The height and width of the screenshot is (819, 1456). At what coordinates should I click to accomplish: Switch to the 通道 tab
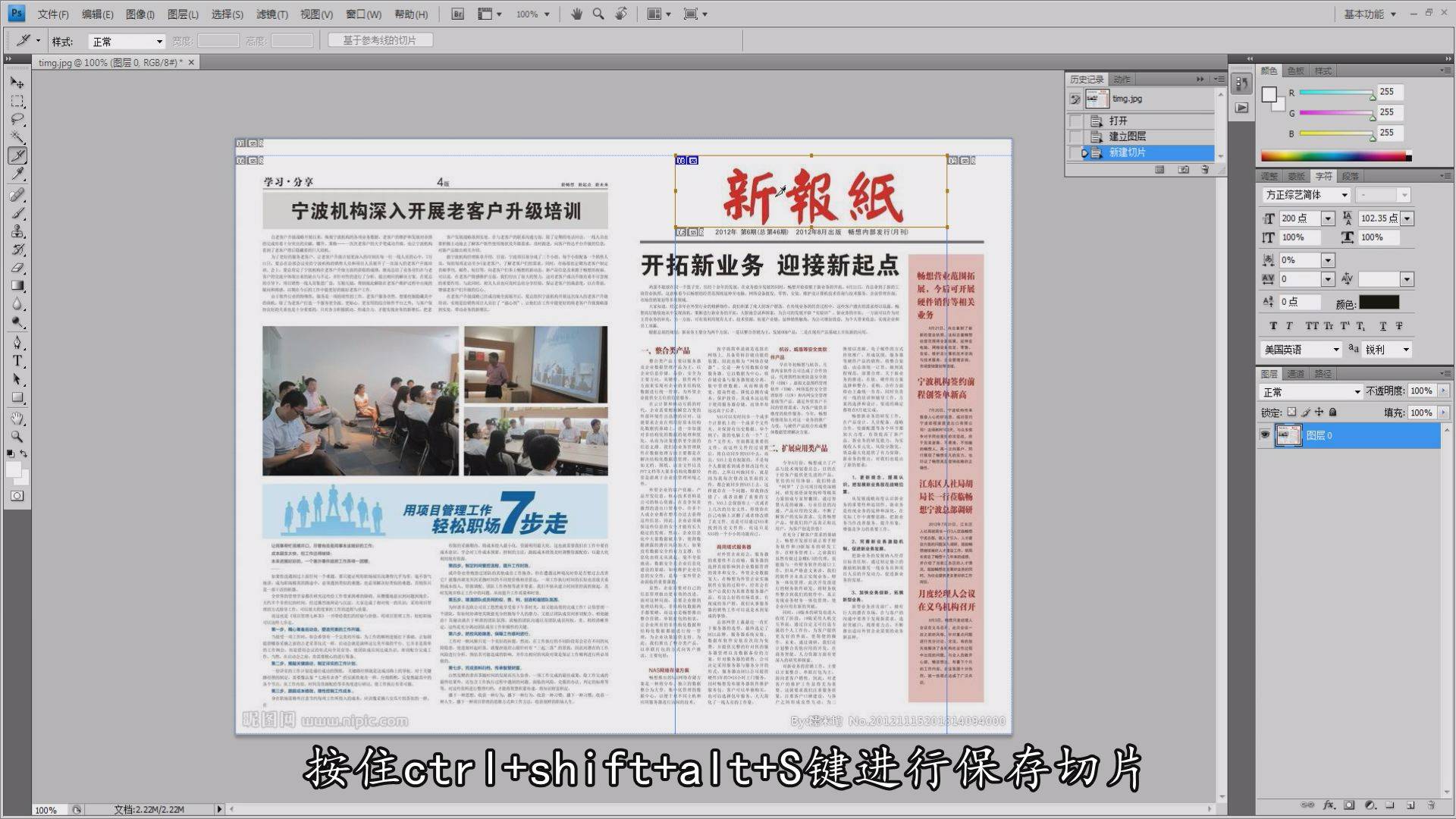(1296, 373)
